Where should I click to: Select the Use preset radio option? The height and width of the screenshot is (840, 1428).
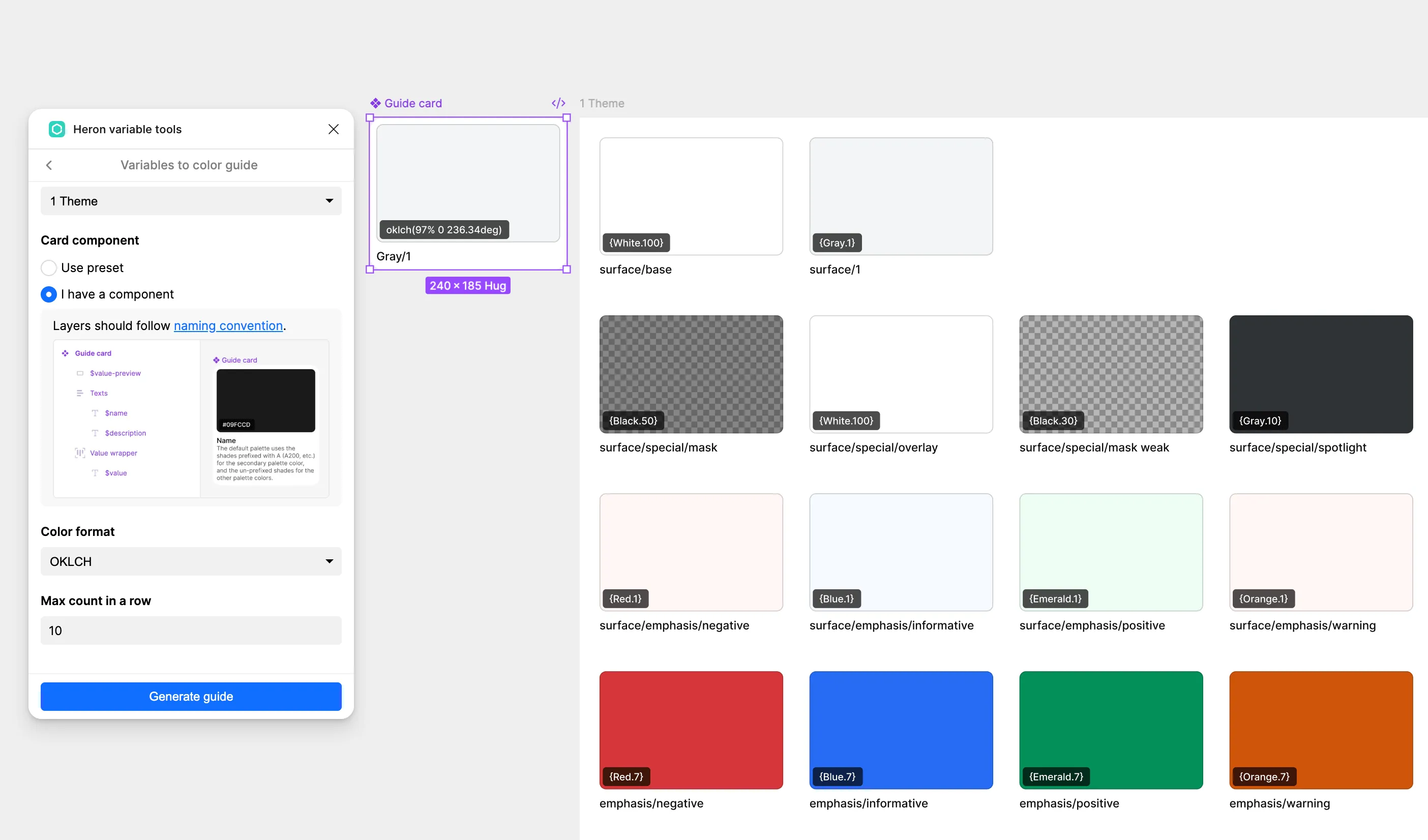[49, 267]
